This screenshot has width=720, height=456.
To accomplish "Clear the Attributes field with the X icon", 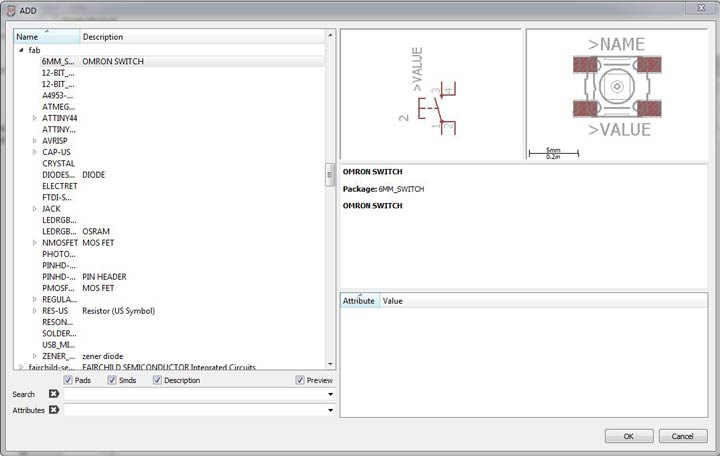I will [x=54, y=409].
